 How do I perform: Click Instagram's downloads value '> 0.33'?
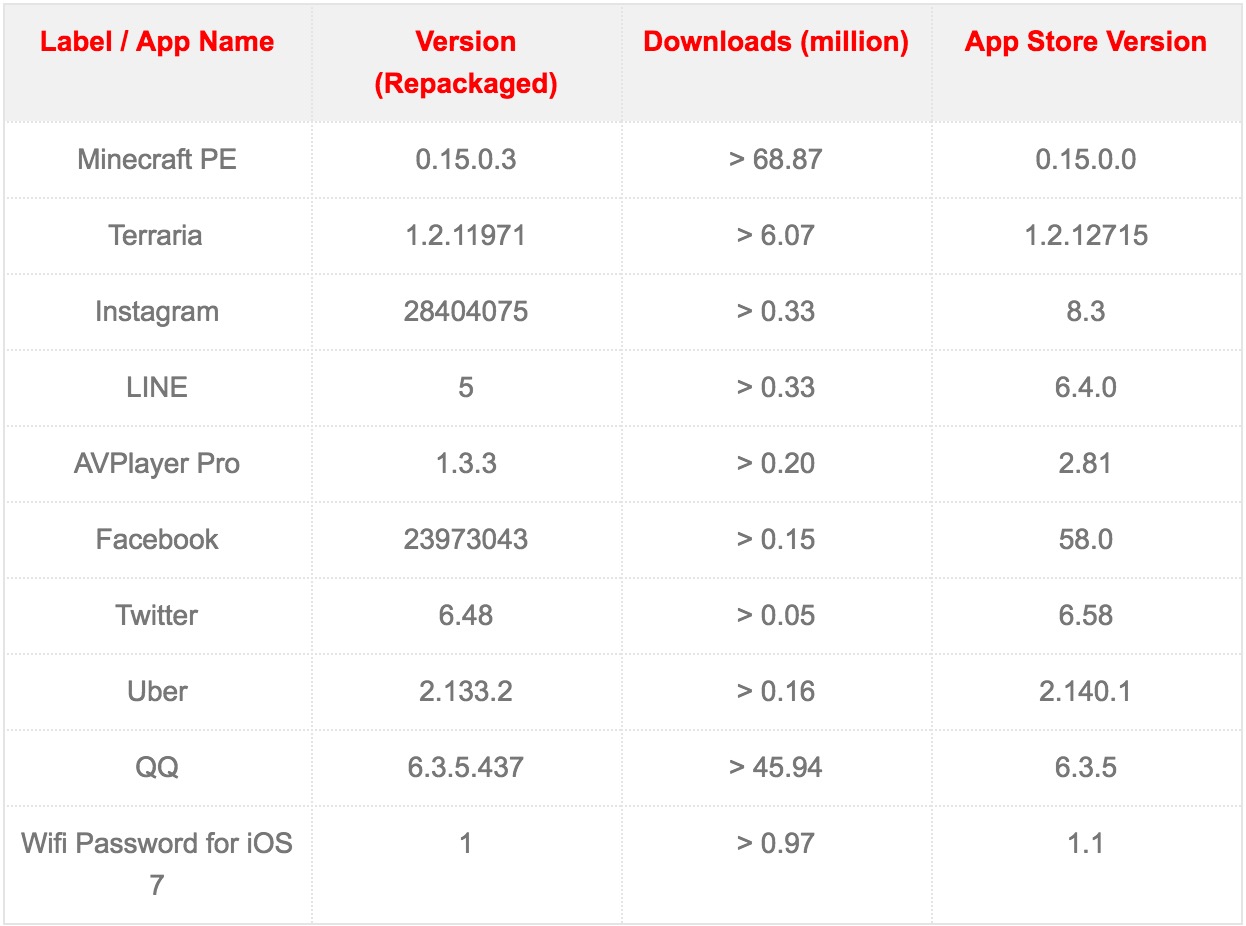tap(776, 311)
